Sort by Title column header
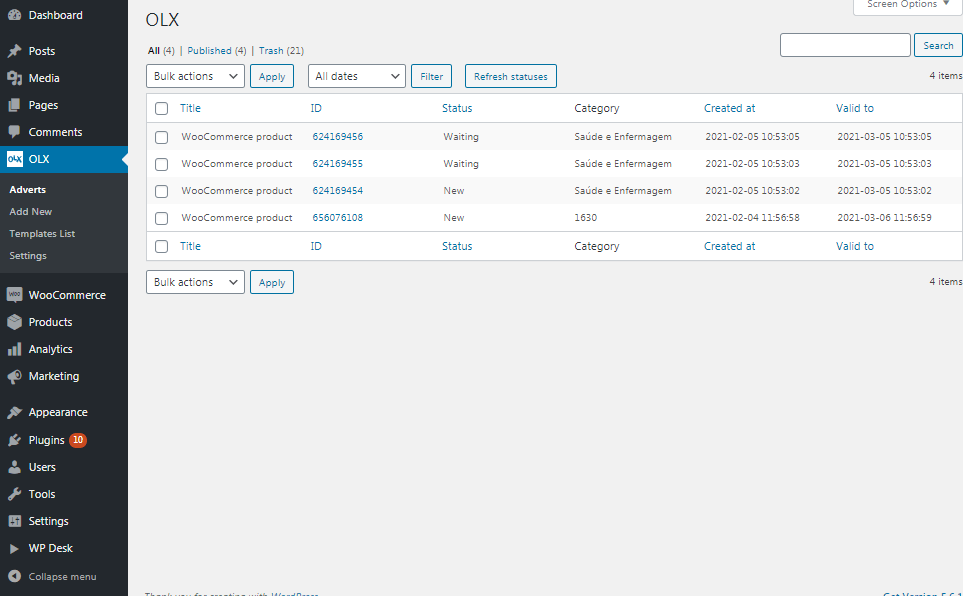Viewport: 963px width, 596px height. pyautogui.click(x=190, y=108)
